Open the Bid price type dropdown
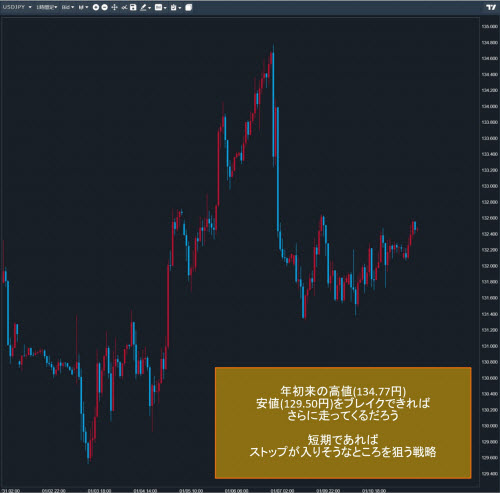The image size is (500, 493). pos(68,7)
